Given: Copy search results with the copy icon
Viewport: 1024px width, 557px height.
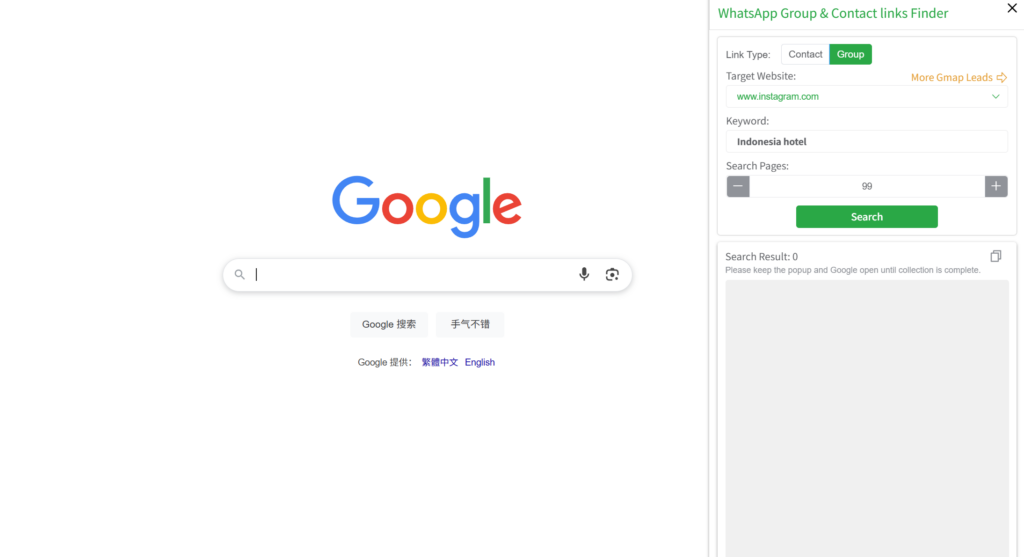Looking at the screenshot, I should 995,256.
